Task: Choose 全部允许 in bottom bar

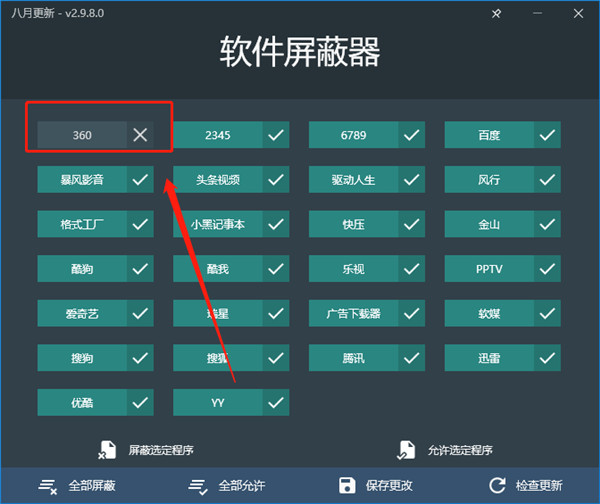Action: [x=241, y=486]
